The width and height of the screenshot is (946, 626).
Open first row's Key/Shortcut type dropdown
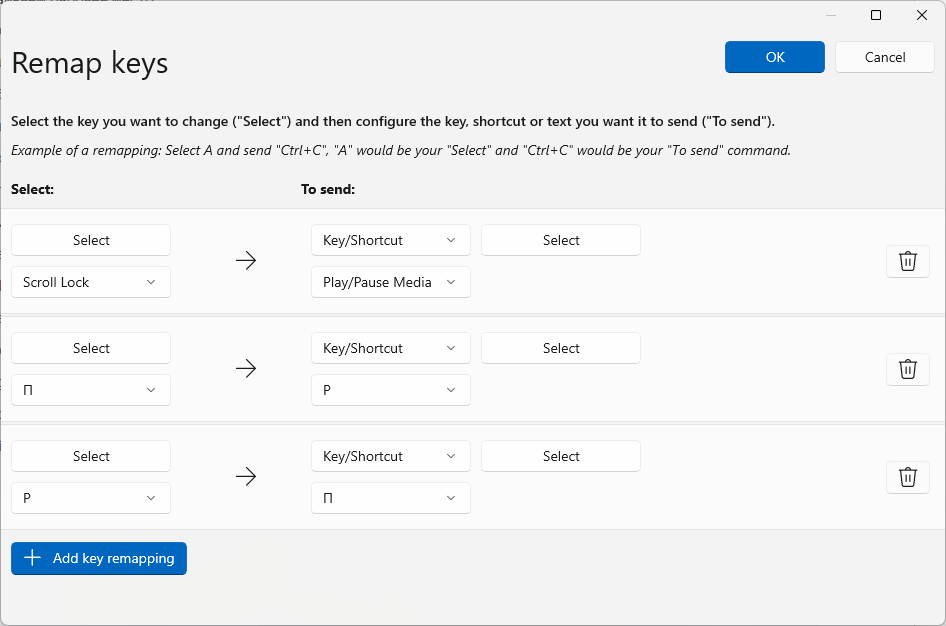coord(390,240)
